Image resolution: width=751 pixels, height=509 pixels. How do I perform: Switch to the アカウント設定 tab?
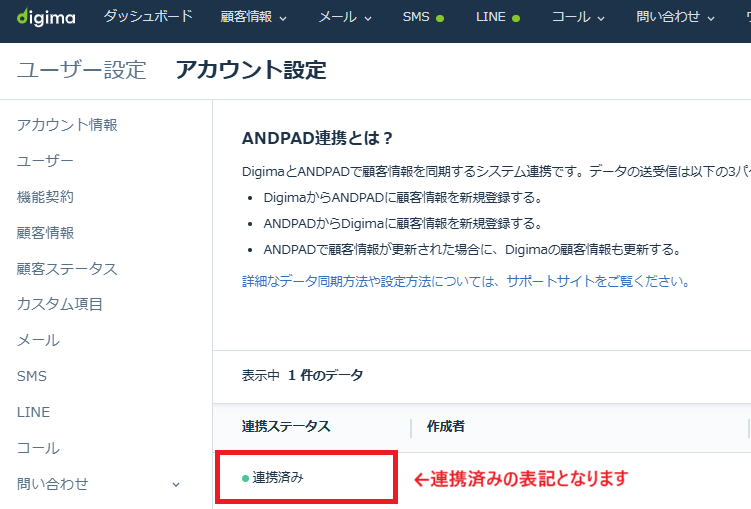(x=251, y=70)
